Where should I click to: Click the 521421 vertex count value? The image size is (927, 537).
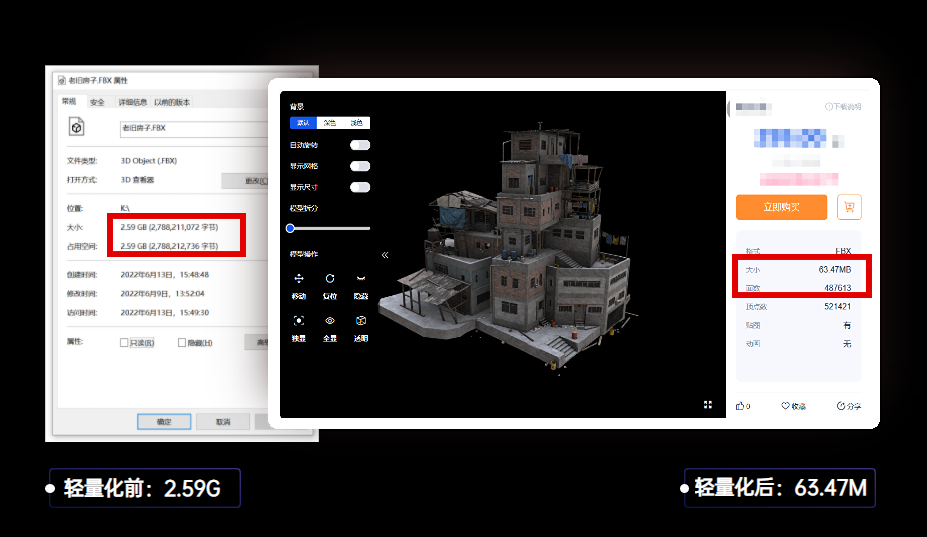pos(838,306)
